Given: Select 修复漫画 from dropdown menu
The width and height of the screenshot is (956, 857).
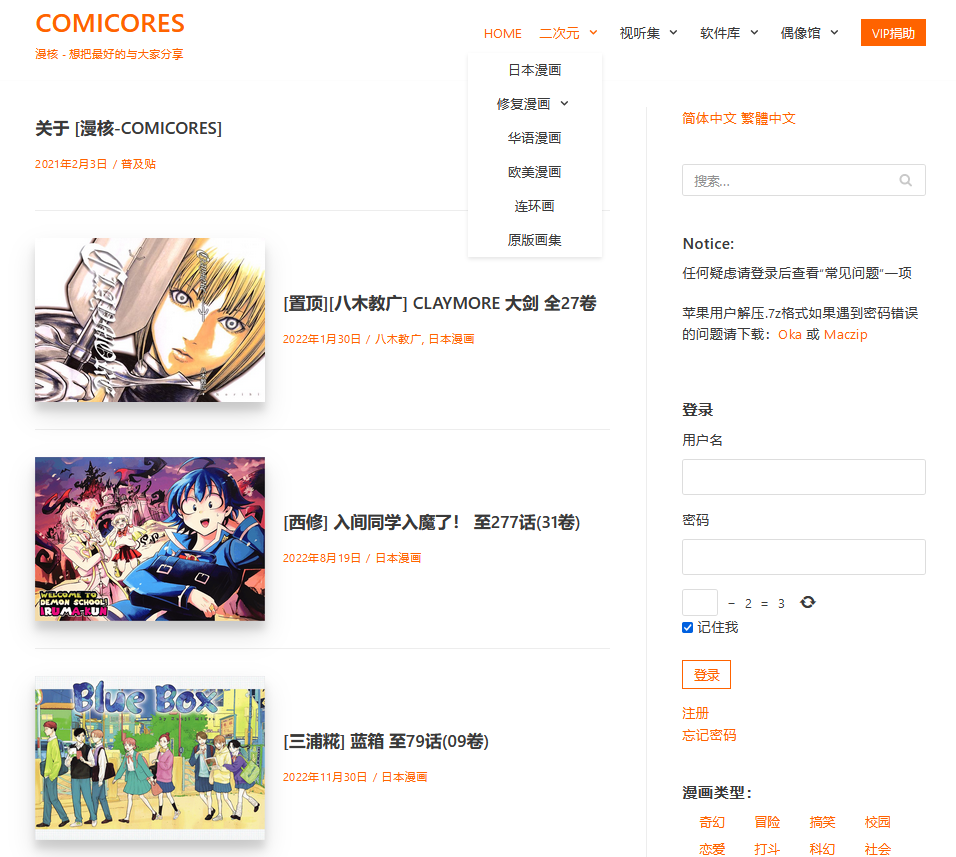Looking at the screenshot, I should point(523,104).
